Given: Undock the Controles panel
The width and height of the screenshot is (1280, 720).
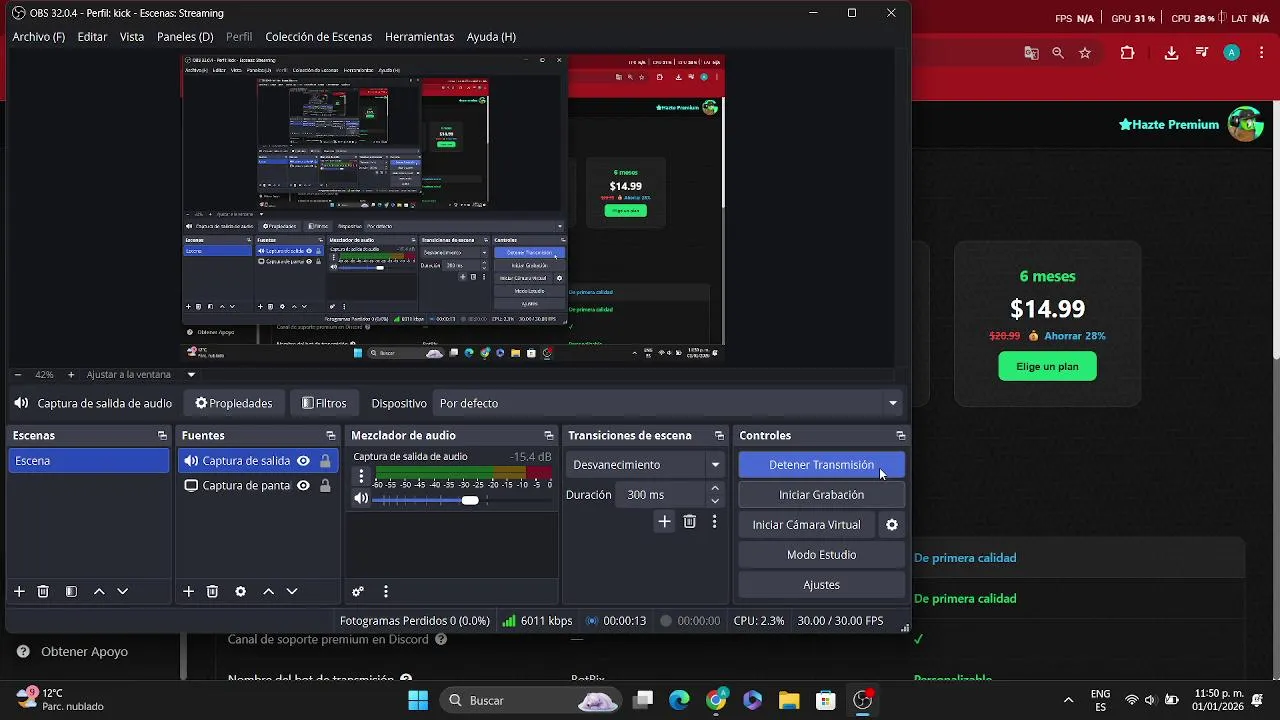Looking at the screenshot, I should point(900,436).
